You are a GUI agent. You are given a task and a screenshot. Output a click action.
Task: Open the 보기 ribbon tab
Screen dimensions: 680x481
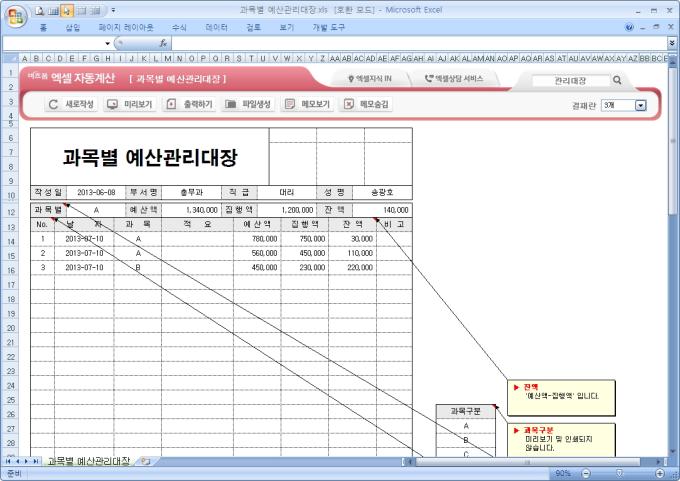click(286, 27)
